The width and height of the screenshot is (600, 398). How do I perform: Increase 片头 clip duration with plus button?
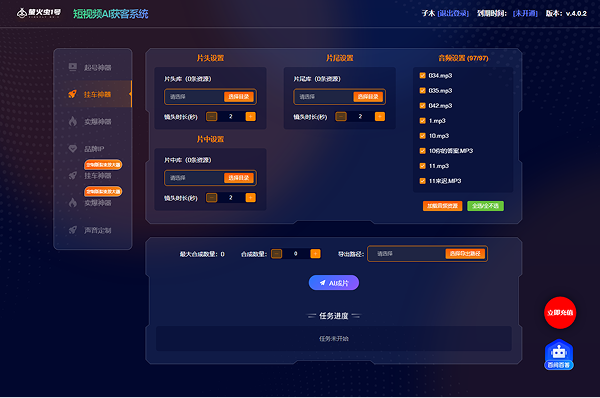251,116
